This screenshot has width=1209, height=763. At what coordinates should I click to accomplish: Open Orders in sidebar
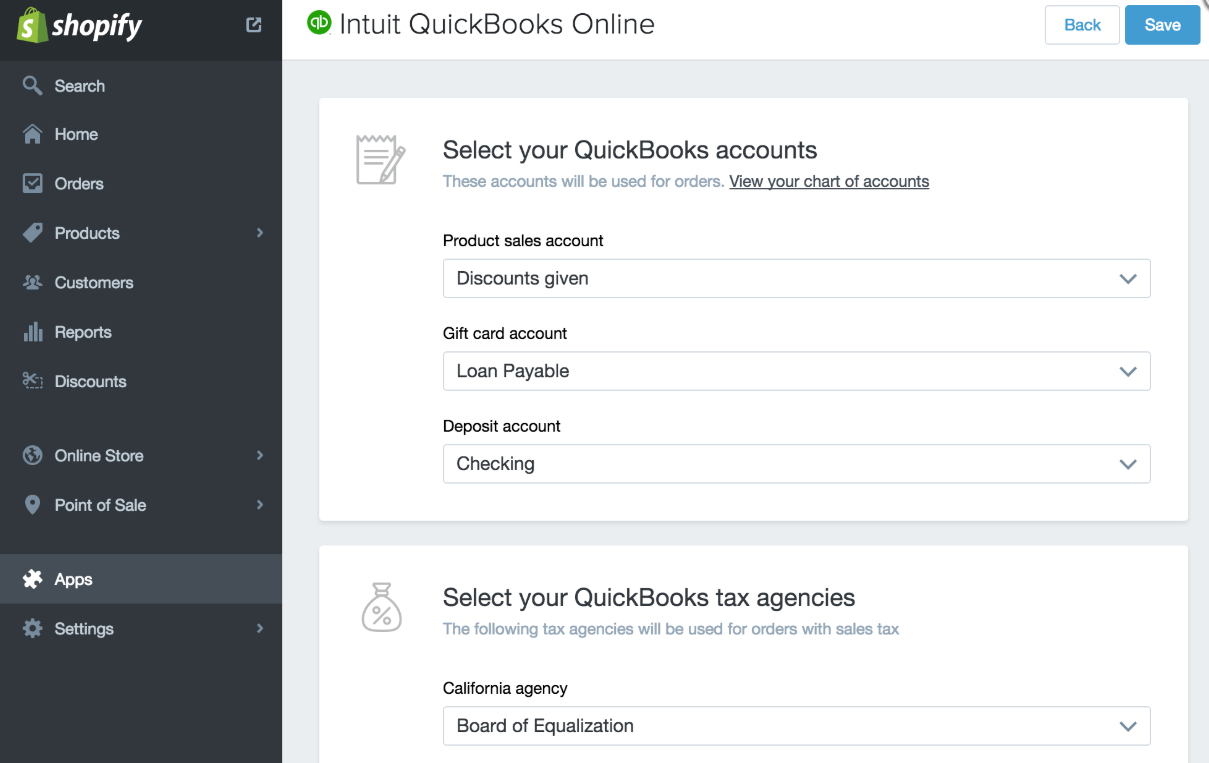click(x=141, y=183)
